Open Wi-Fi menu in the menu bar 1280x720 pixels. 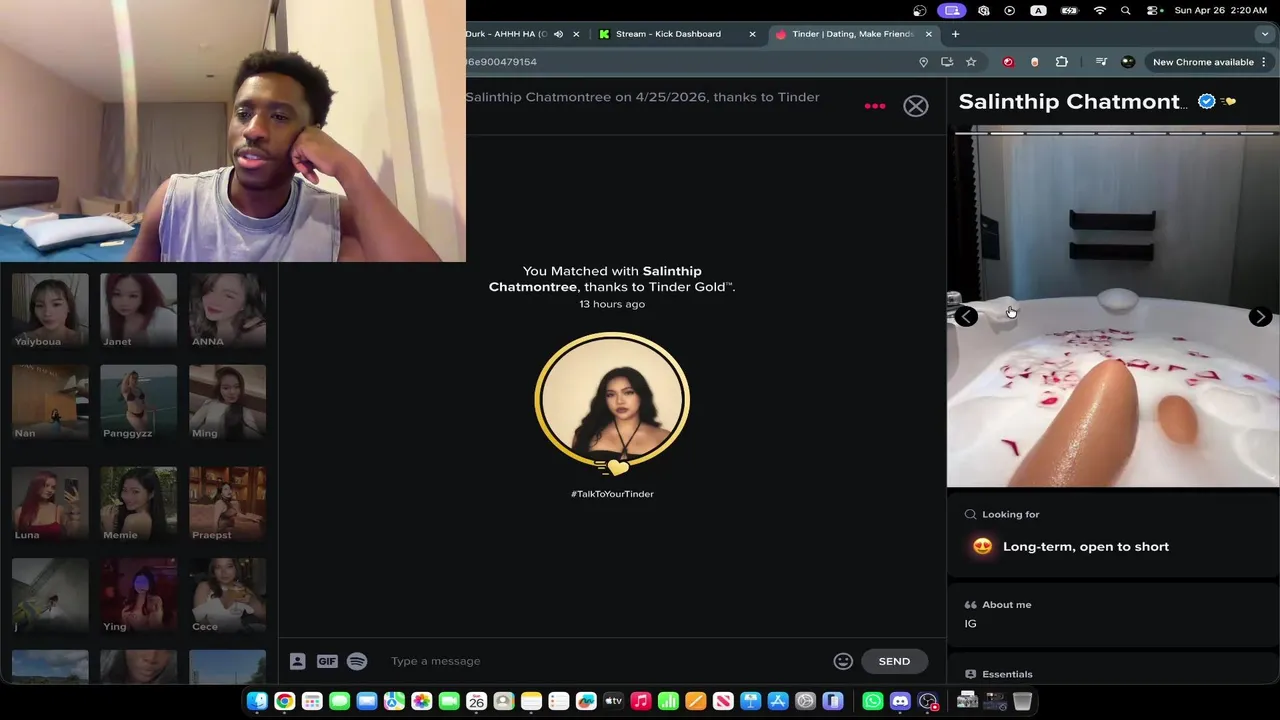click(x=1100, y=10)
